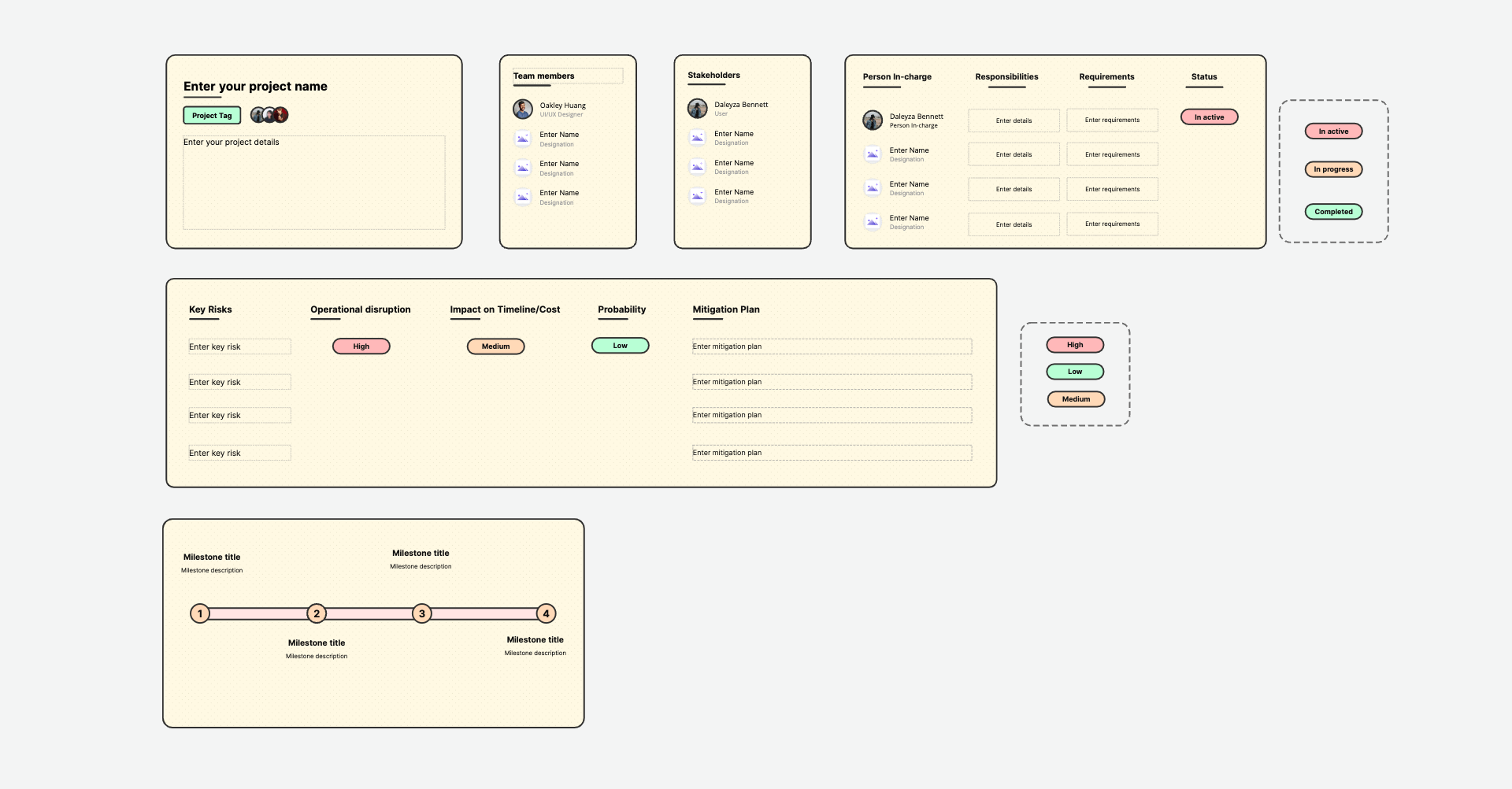Screen dimensions: 1512x789
Task: Click the Team members heading box
Action: click(x=567, y=76)
